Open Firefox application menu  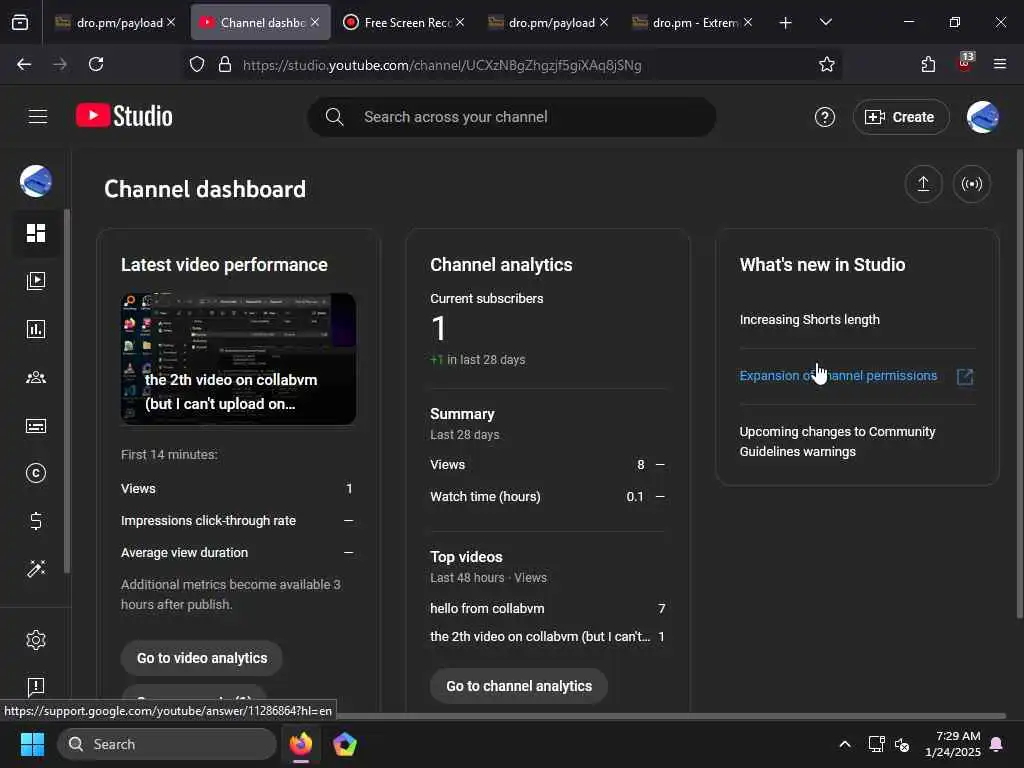(x=1000, y=64)
